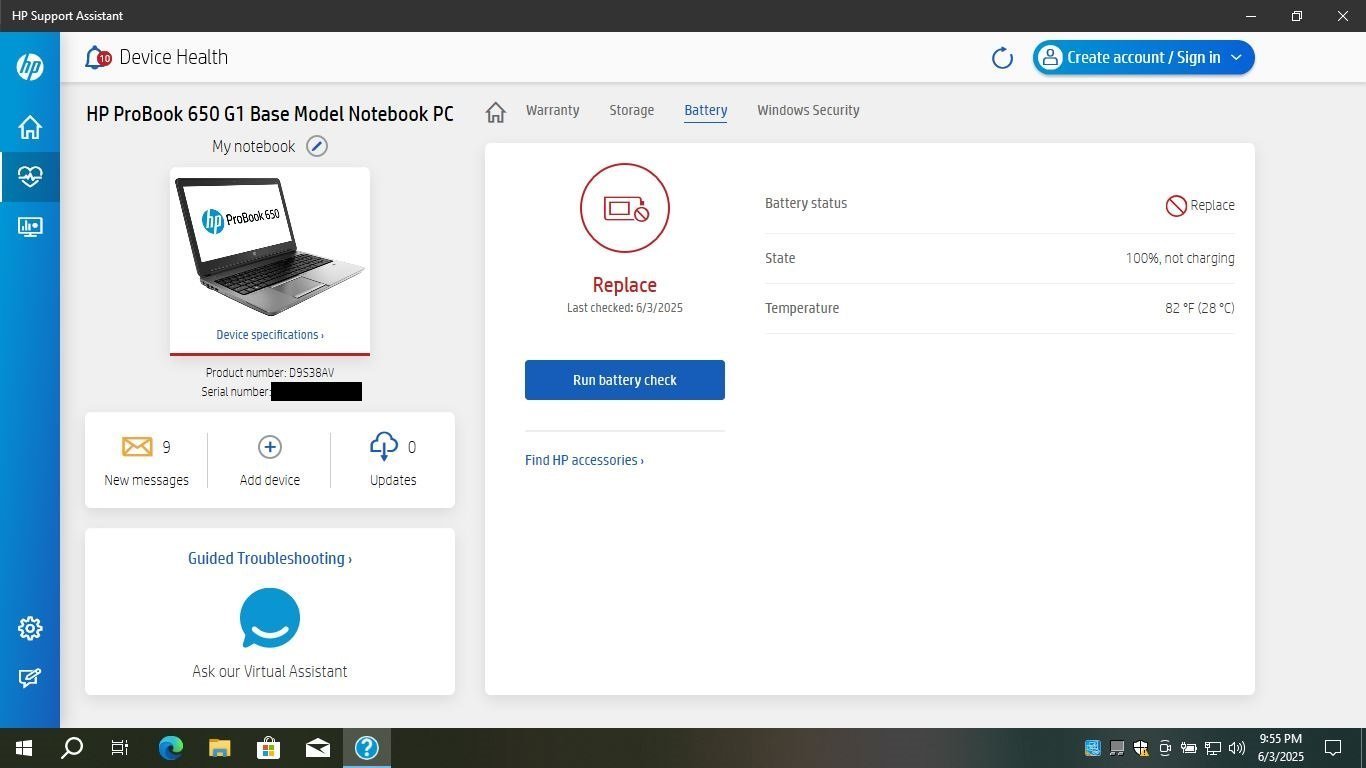
Task: Launch Microsoft Edge from the taskbar
Action: point(171,748)
